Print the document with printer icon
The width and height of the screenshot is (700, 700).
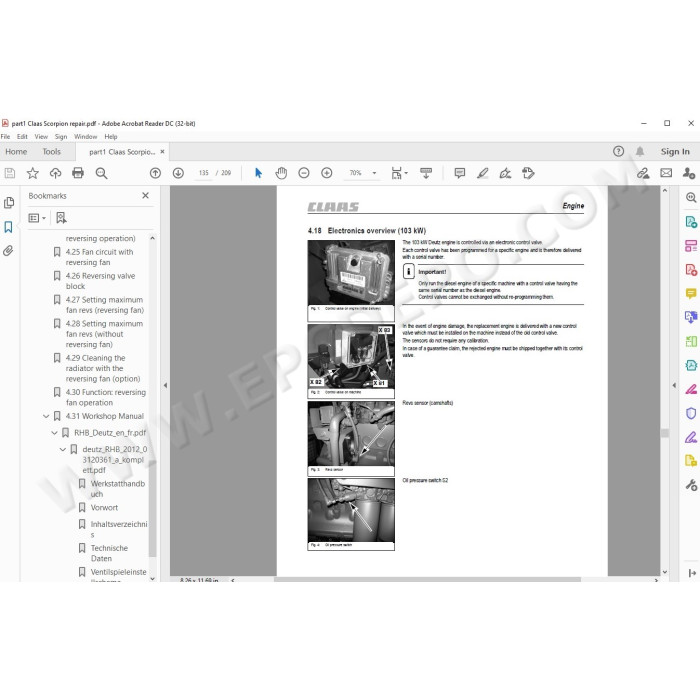click(78, 173)
